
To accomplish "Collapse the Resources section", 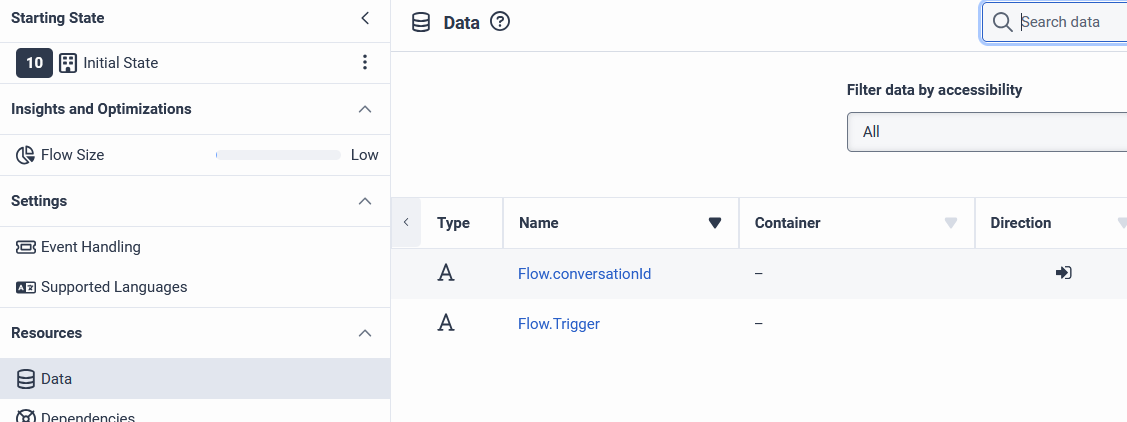I will point(365,333).
